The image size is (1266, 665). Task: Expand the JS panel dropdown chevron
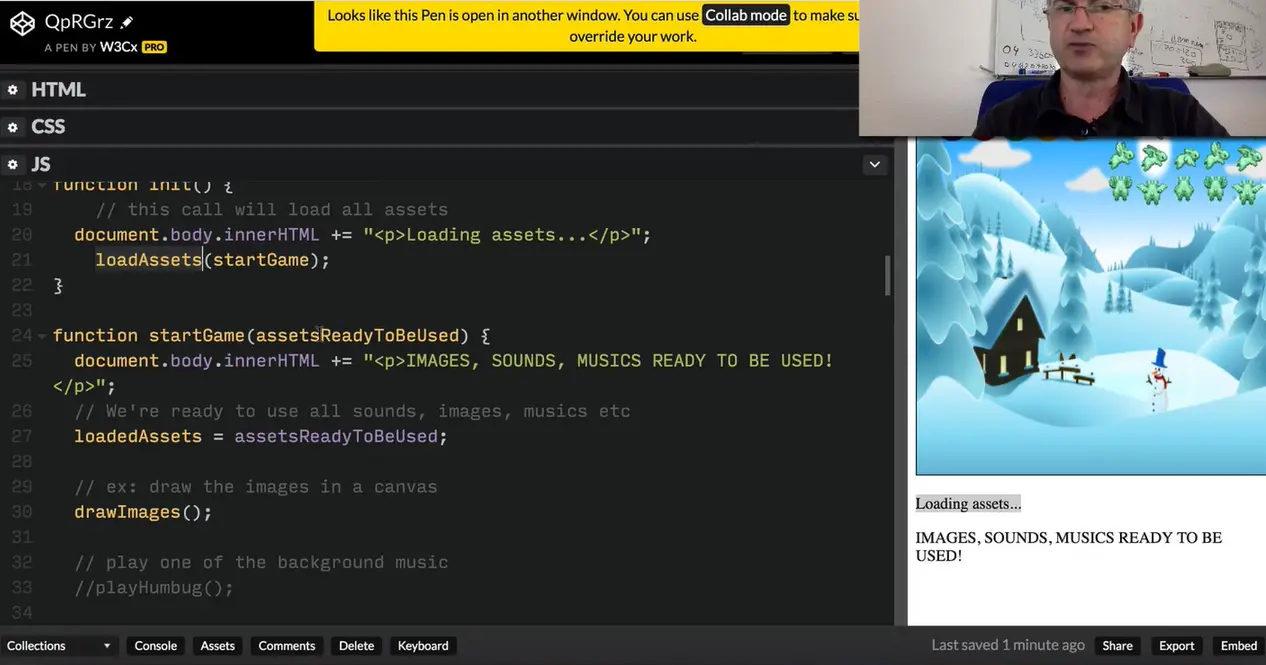tap(874, 164)
